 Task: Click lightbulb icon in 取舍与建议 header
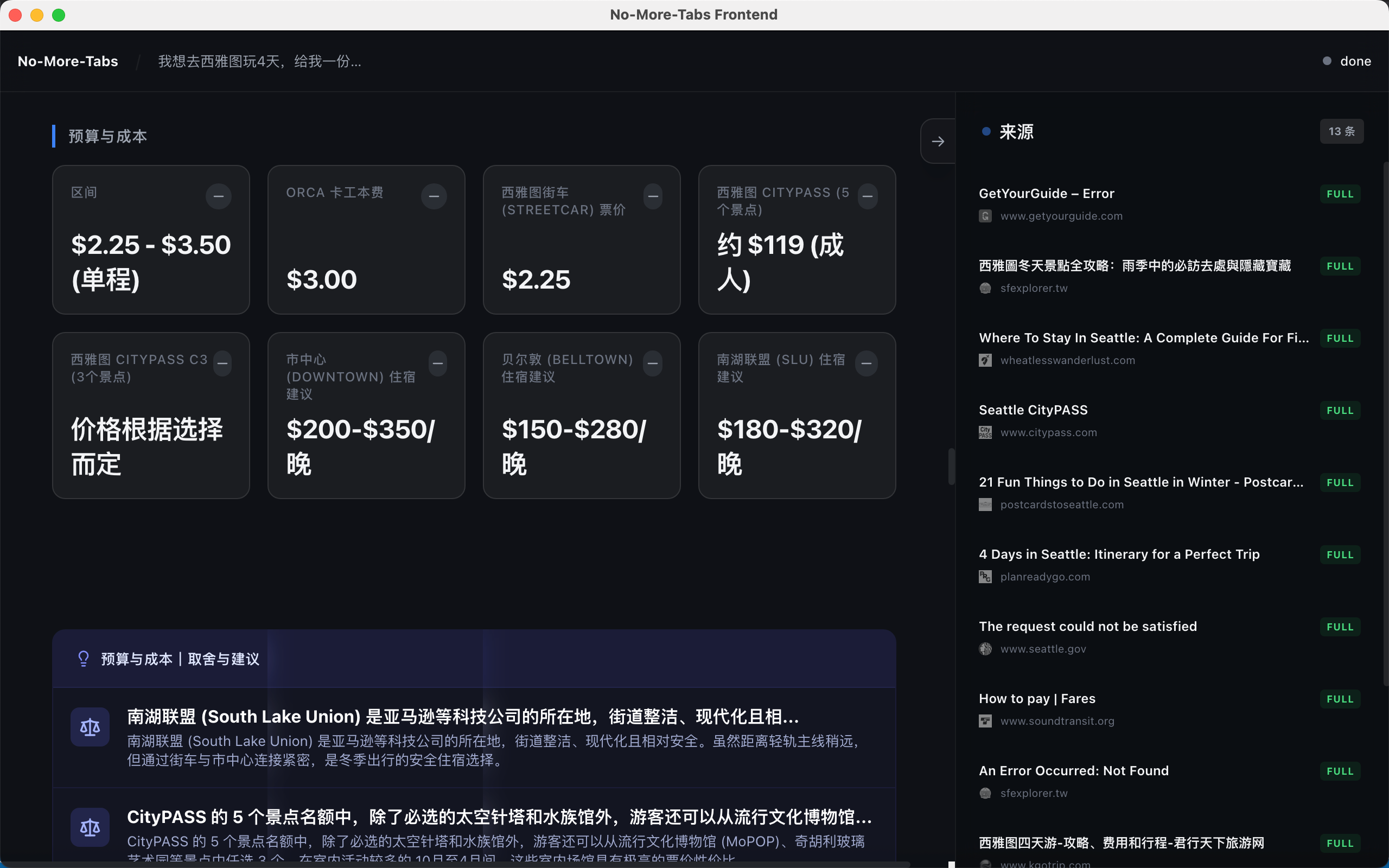click(x=84, y=659)
